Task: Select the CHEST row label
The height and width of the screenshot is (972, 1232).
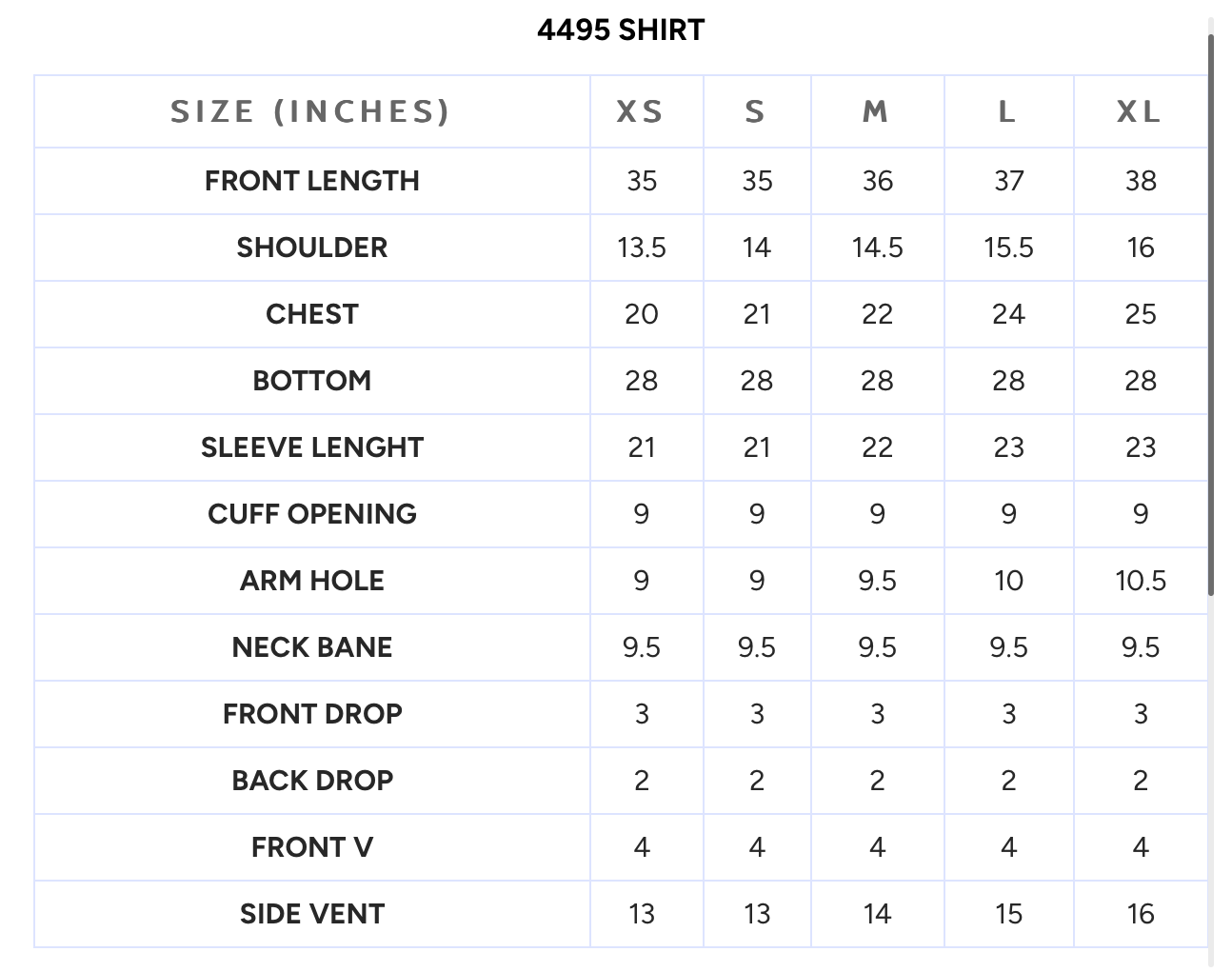Action: pos(312,314)
